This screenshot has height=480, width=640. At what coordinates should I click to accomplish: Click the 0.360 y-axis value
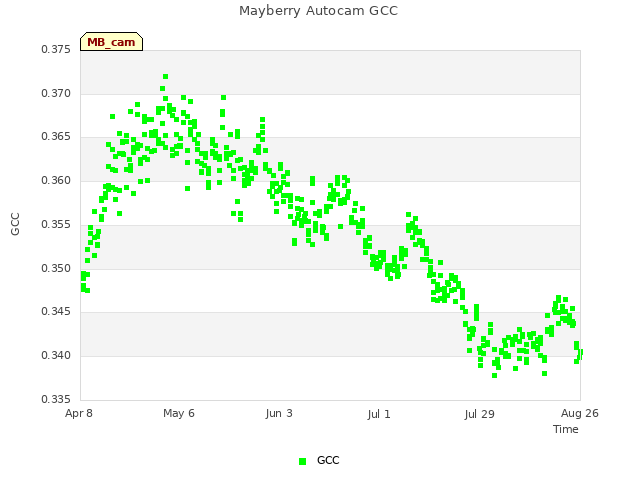(56, 180)
